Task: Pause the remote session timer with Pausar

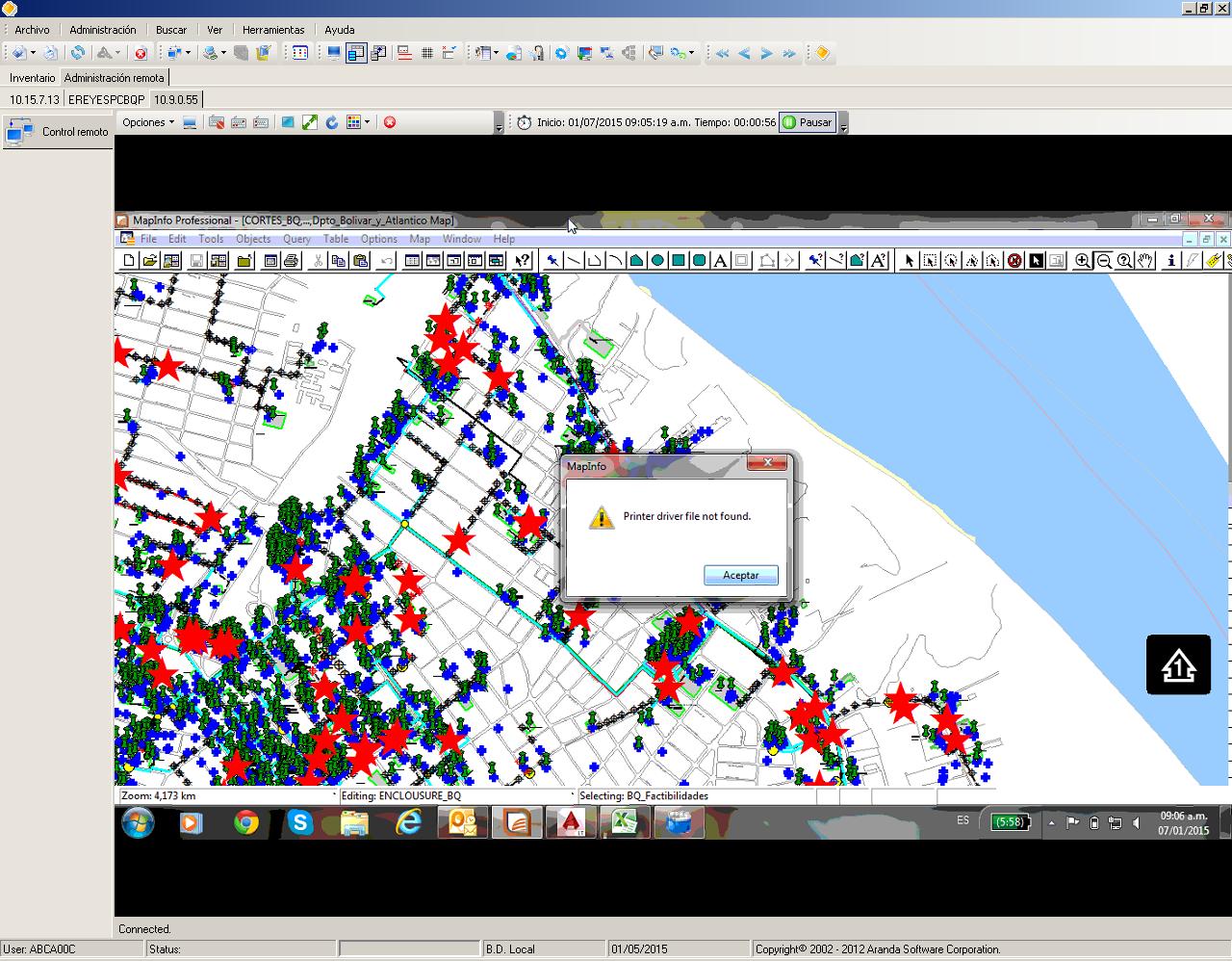Action: tap(808, 122)
